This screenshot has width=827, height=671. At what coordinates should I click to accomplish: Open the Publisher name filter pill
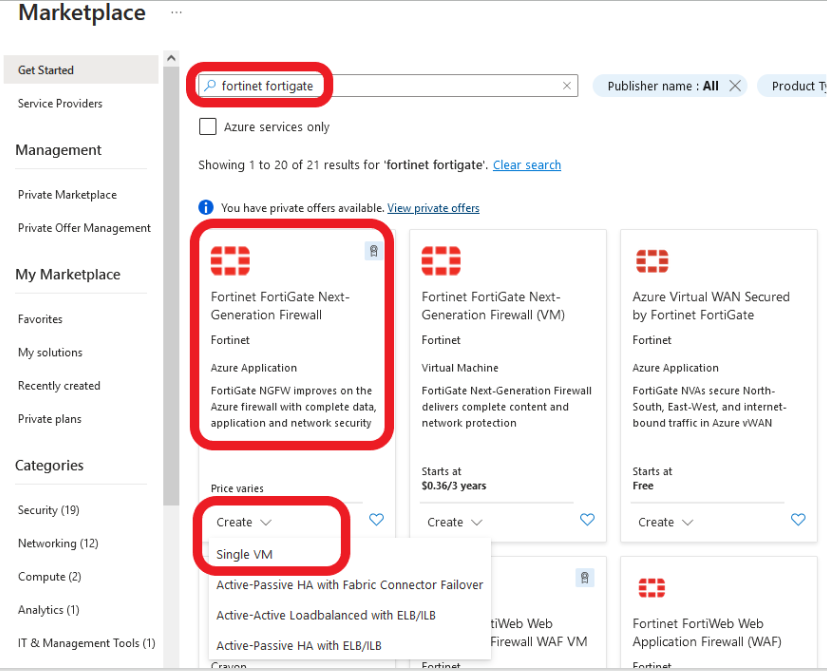click(663, 86)
